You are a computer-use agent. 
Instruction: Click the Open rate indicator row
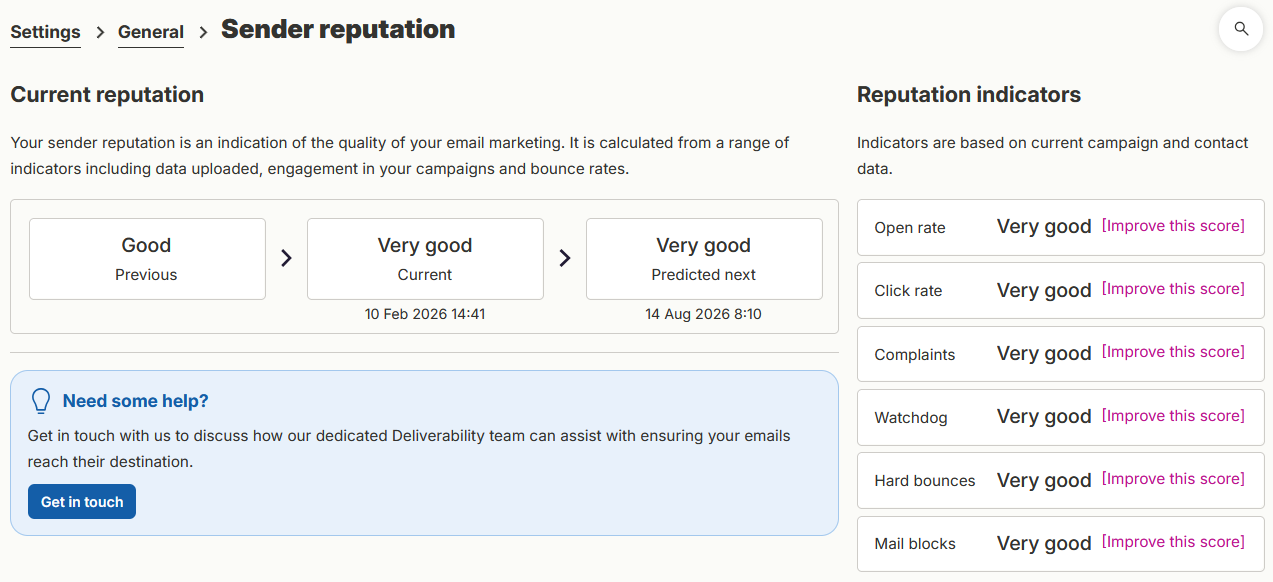click(x=1061, y=227)
